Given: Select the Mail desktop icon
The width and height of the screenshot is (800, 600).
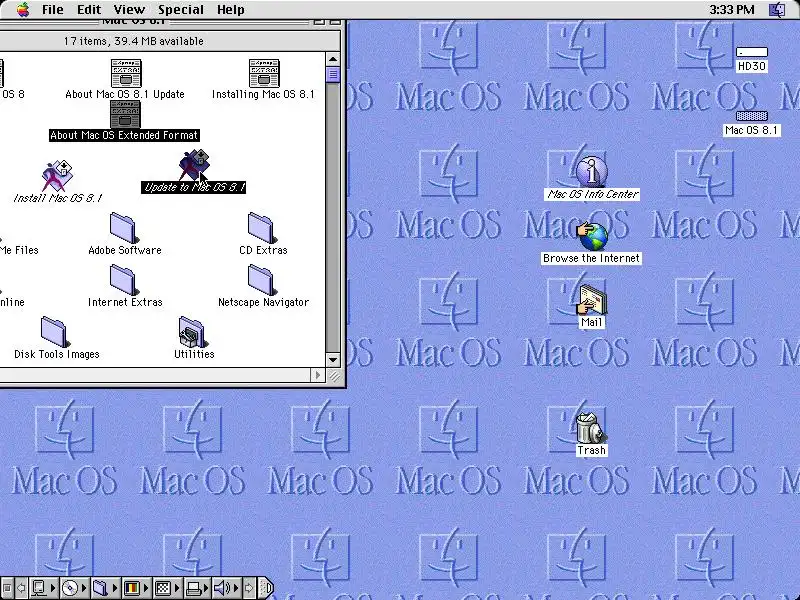Looking at the screenshot, I should click(x=591, y=307).
